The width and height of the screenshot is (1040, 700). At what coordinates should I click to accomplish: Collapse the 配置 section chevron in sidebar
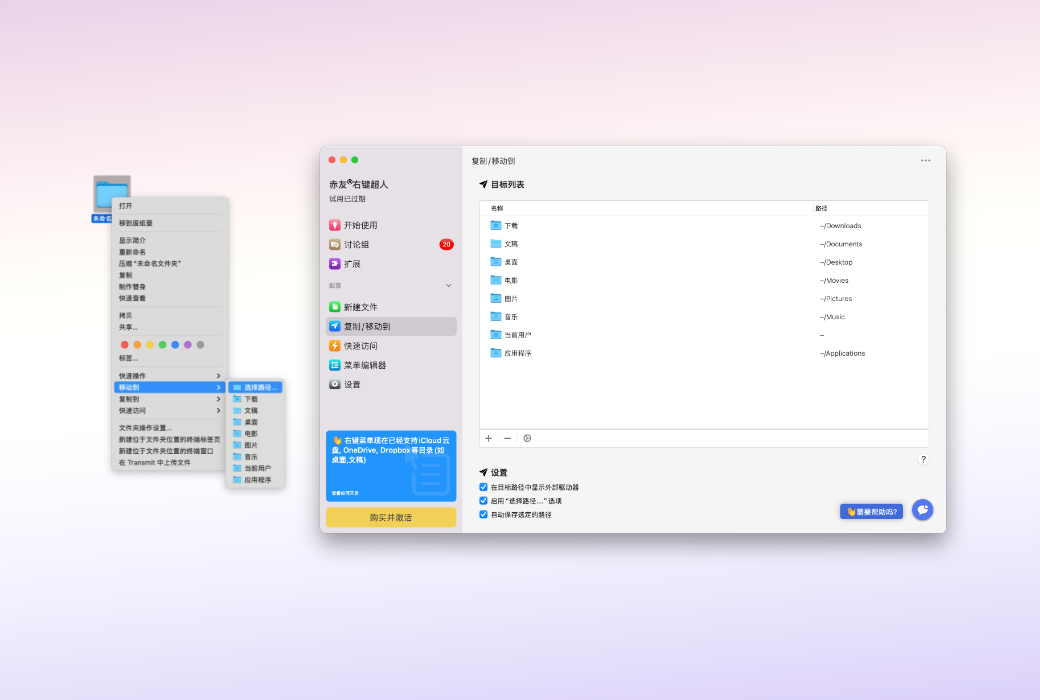coord(448,286)
